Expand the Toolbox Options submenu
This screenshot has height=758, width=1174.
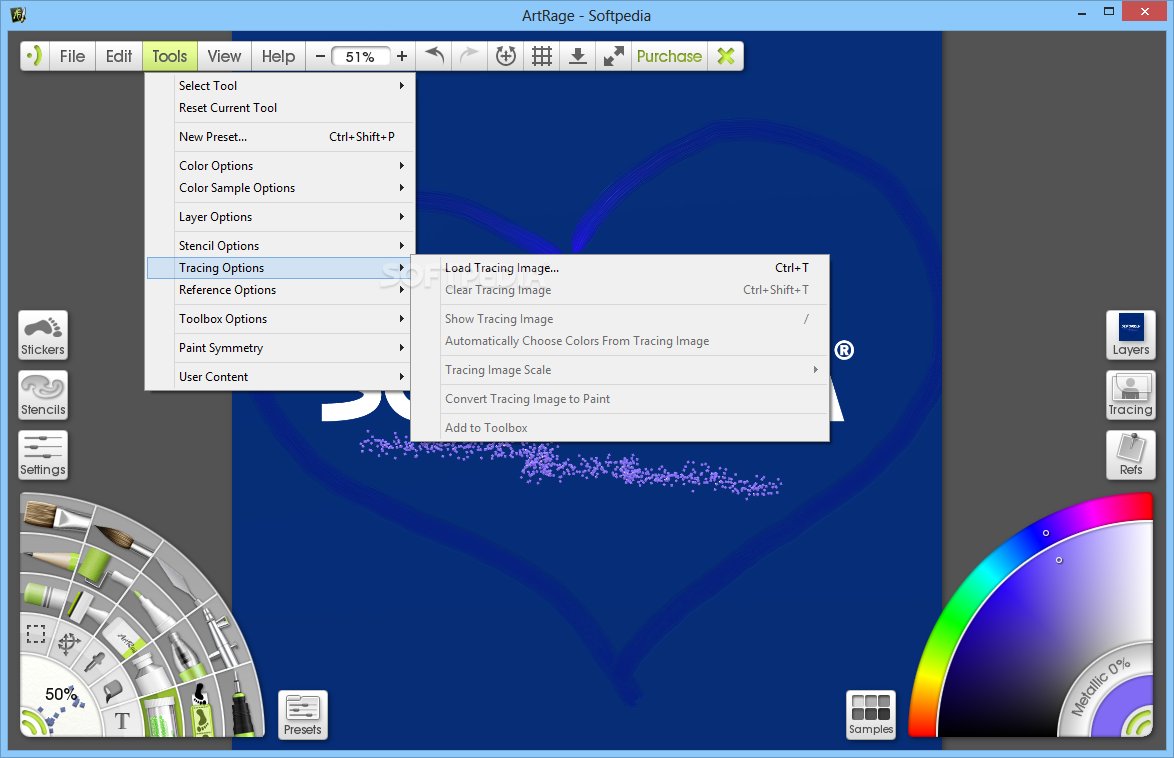[x=280, y=319]
